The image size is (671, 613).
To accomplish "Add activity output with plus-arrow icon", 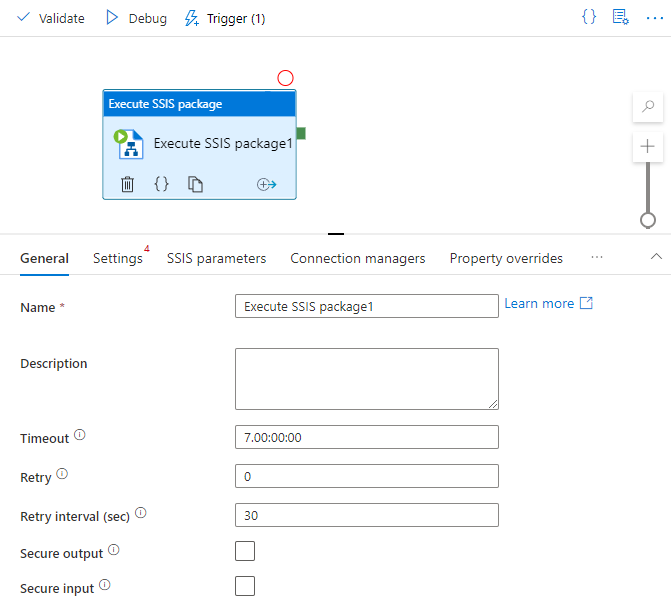I will pyautogui.click(x=266, y=184).
